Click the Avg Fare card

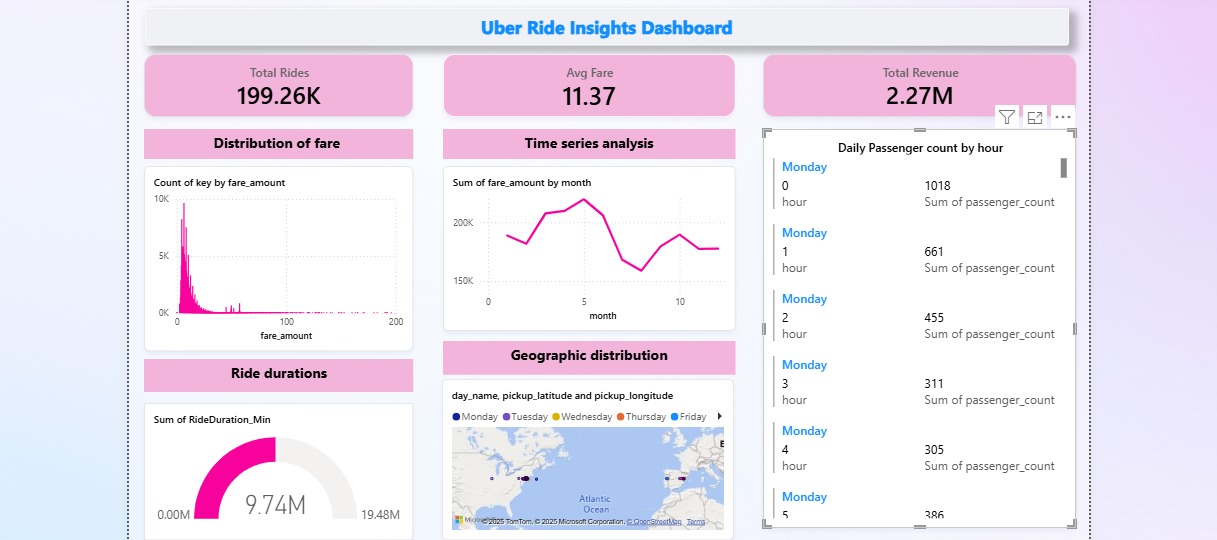(x=589, y=86)
